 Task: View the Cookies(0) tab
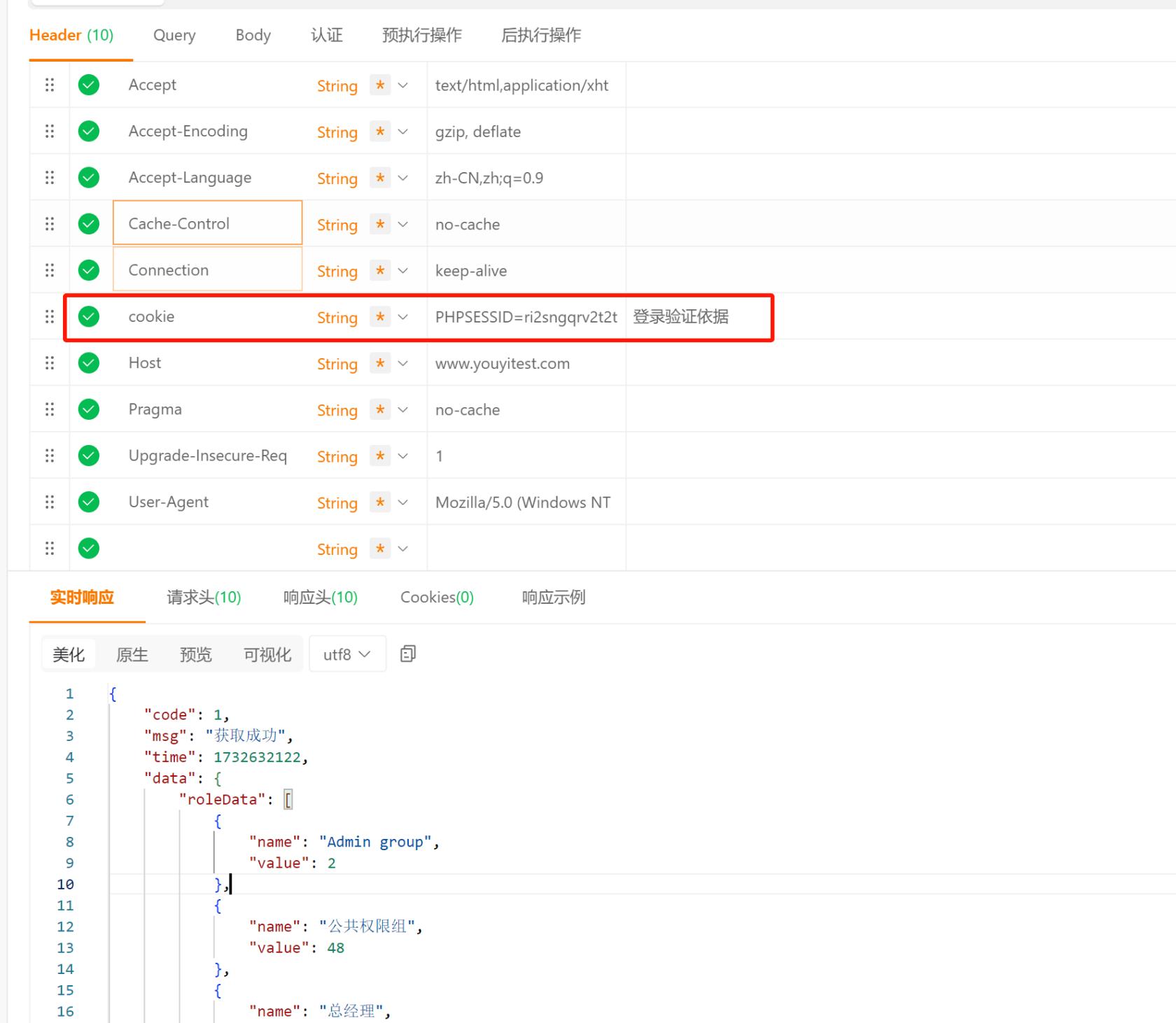coord(437,597)
